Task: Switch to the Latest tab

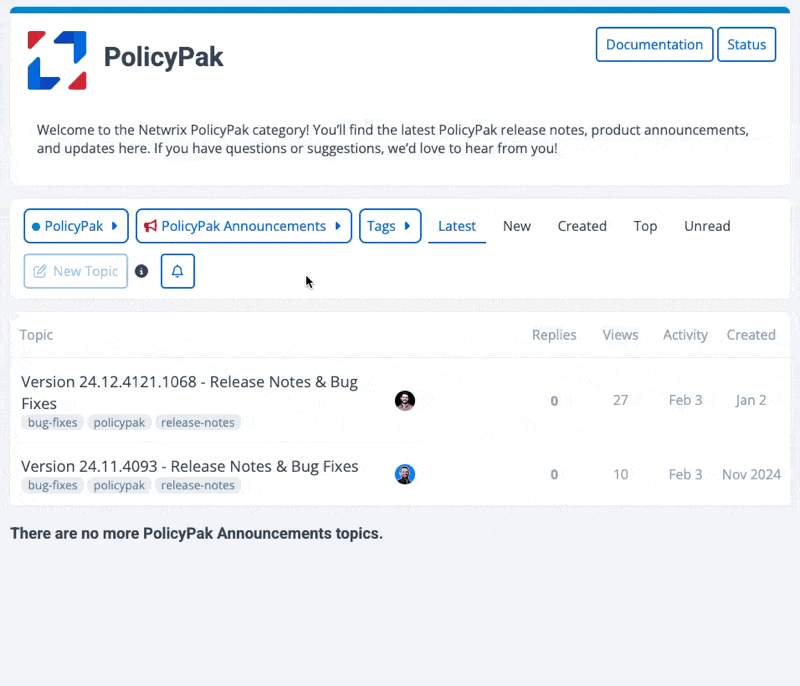Action: (457, 226)
